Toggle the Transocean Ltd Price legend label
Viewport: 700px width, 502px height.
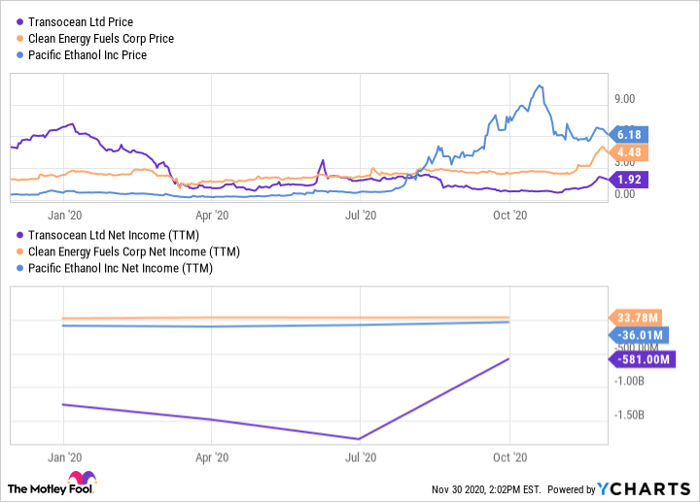(x=82, y=22)
